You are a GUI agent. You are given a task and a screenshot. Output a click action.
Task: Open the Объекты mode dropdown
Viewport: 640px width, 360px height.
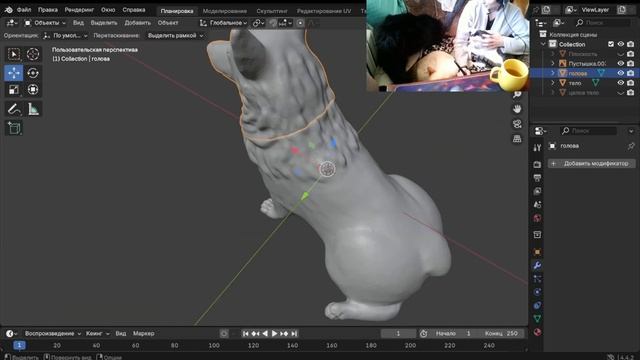(44, 23)
